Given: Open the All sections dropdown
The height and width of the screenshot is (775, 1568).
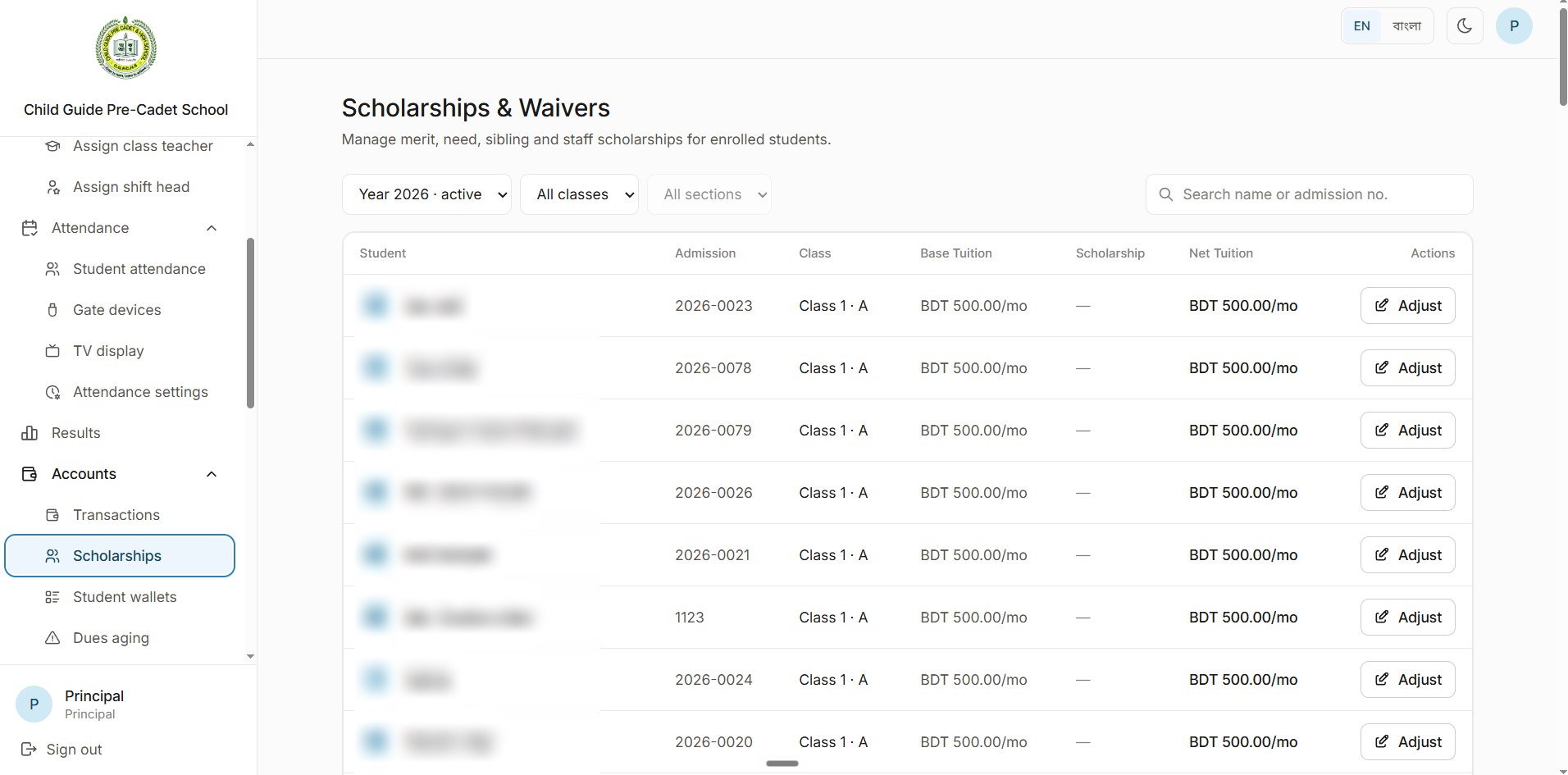Looking at the screenshot, I should (x=709, y=194).
